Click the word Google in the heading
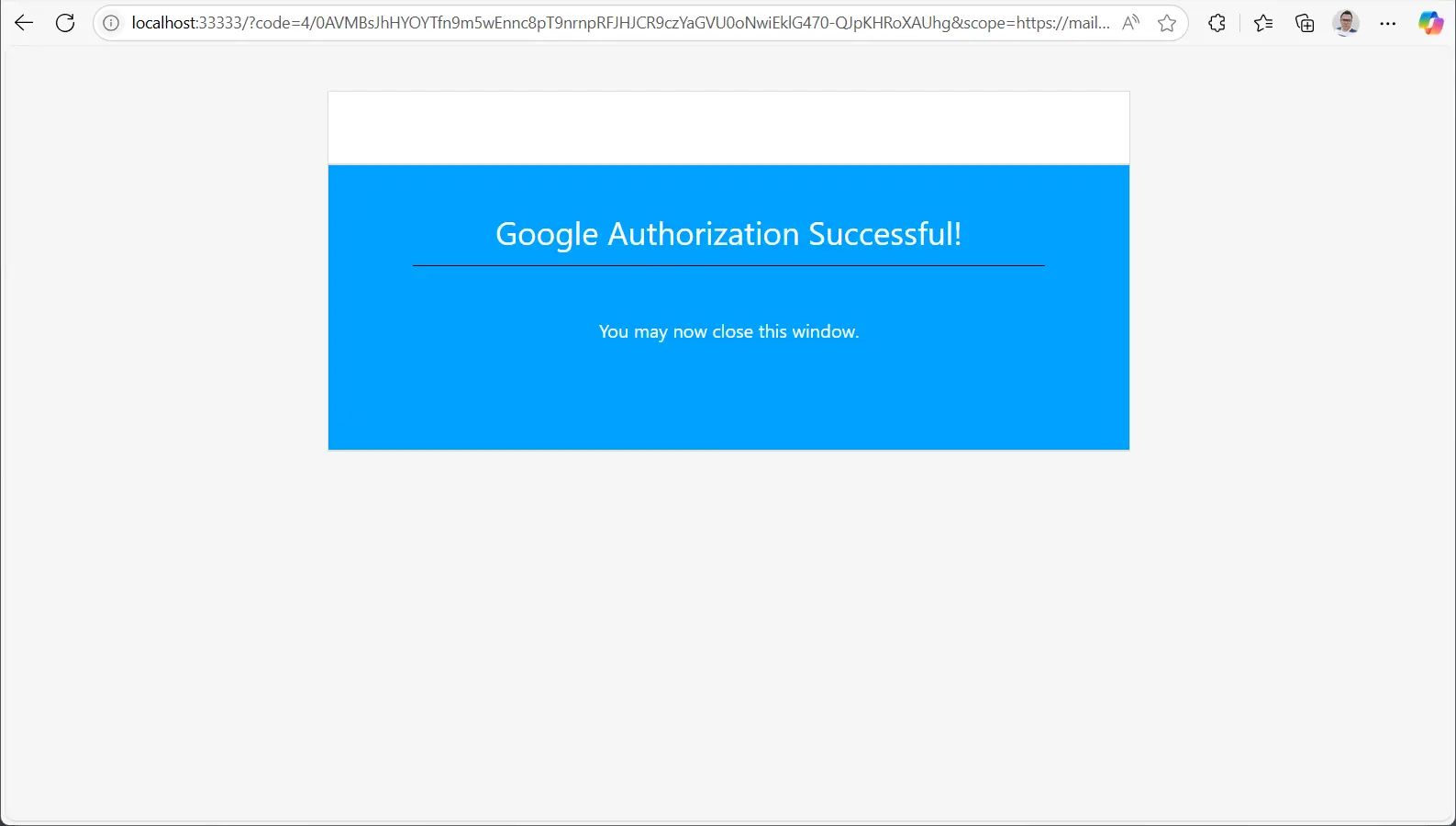The width and height of the screenshot is (1456, 826). [546, 234]
